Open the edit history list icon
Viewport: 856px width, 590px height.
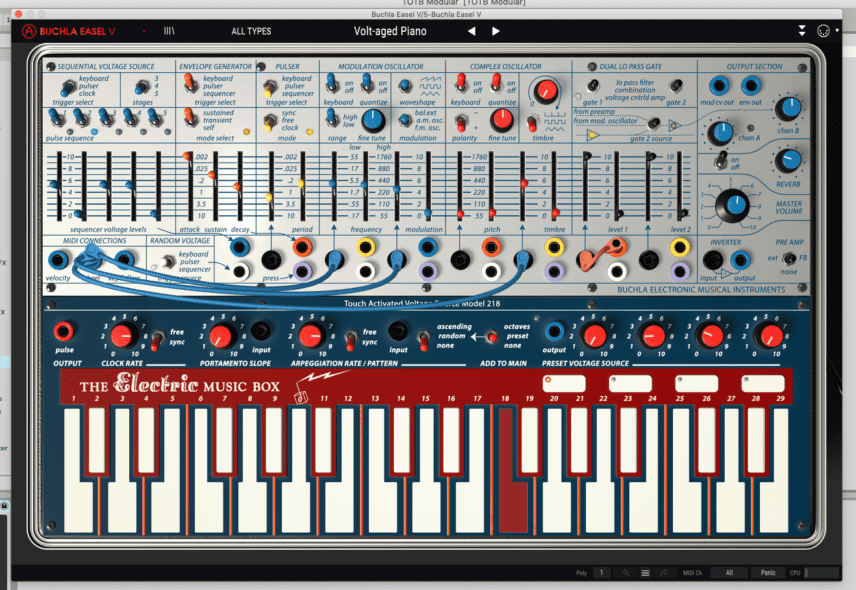tap(645, 573)
